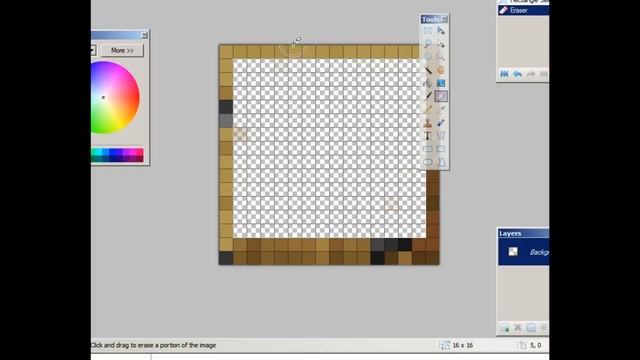The image size is (640, 360).
Task: Select the Gradient tool
Action: (441, 83)
